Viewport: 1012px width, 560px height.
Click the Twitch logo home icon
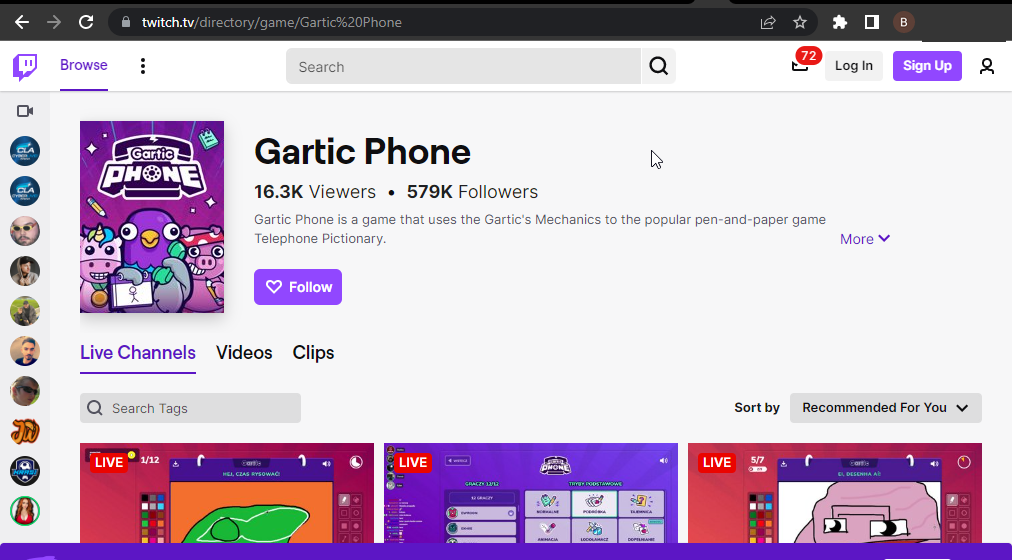[x=25, y=66]
